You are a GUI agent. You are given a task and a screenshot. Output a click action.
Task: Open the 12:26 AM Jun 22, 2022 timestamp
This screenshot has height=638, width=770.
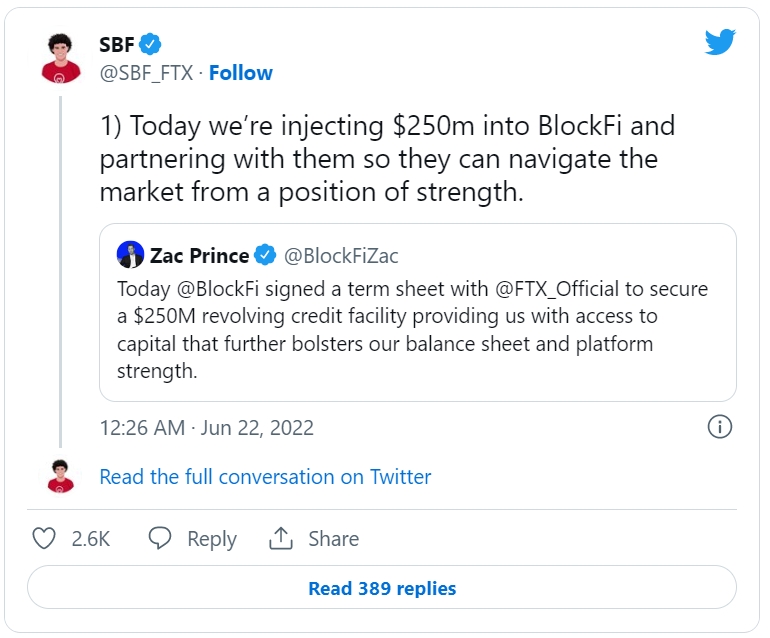(206, 428)
